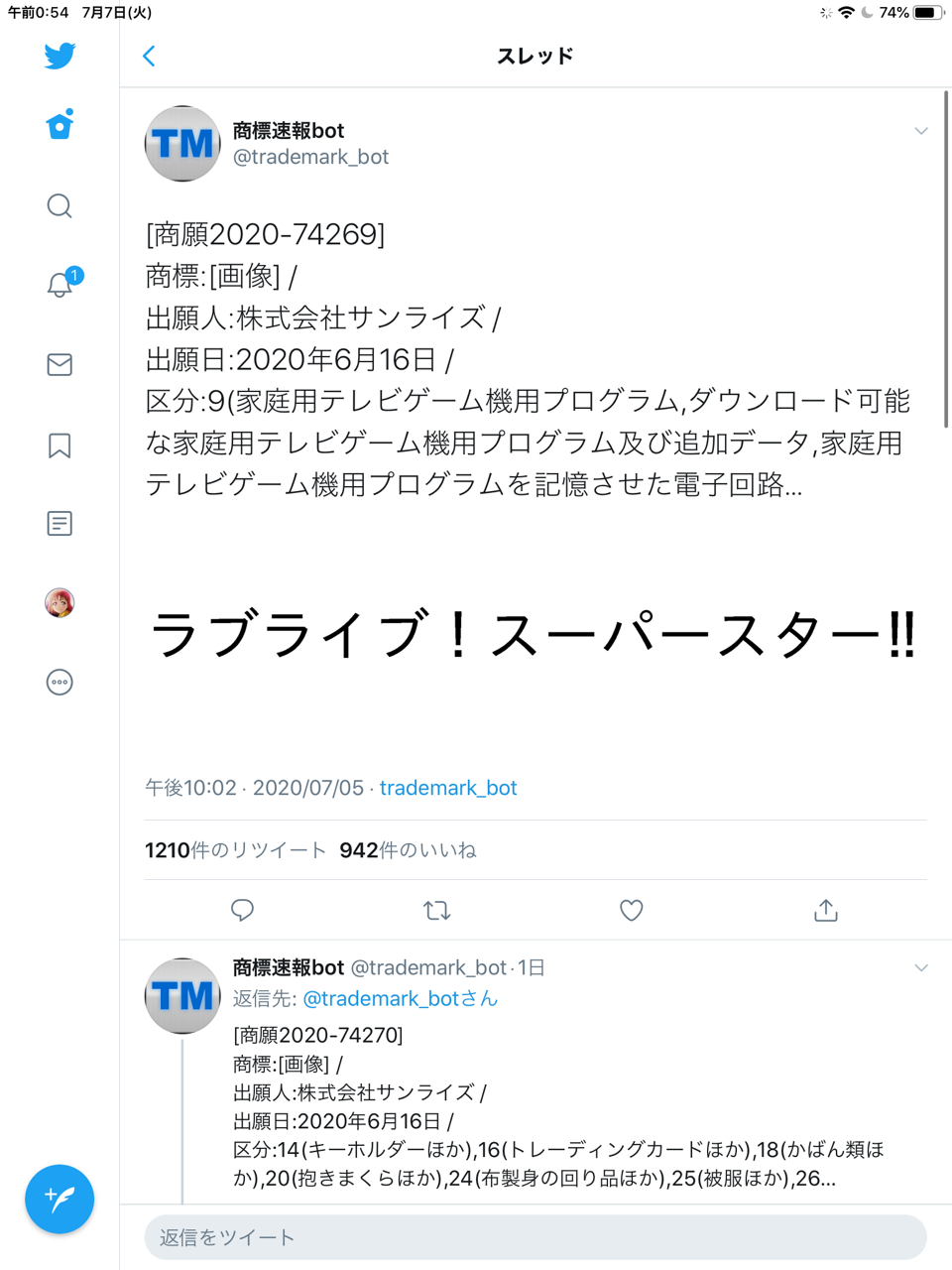Reply to the main tweet via bubble icon
This screenshot has width=952, height=1270.
(242, 910)
